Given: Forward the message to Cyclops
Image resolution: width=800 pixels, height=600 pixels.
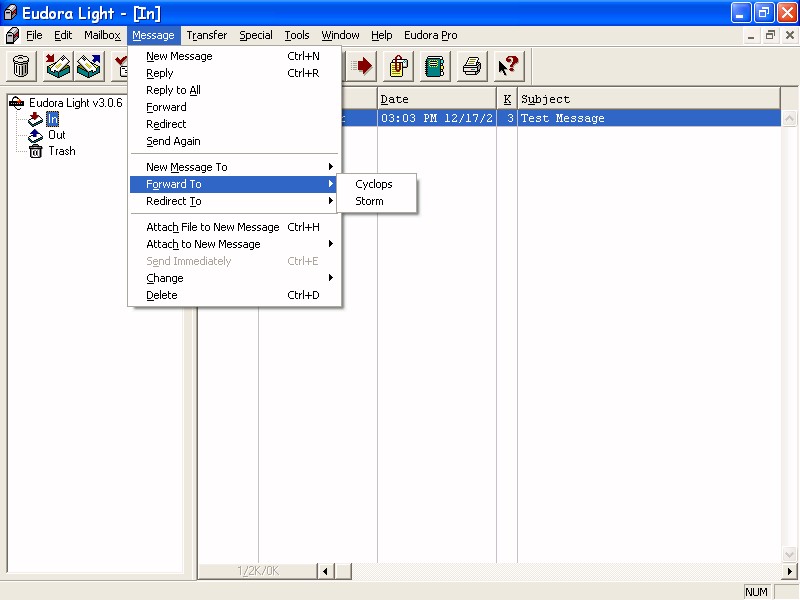Looking at the screenshot, I should [377, 184].
